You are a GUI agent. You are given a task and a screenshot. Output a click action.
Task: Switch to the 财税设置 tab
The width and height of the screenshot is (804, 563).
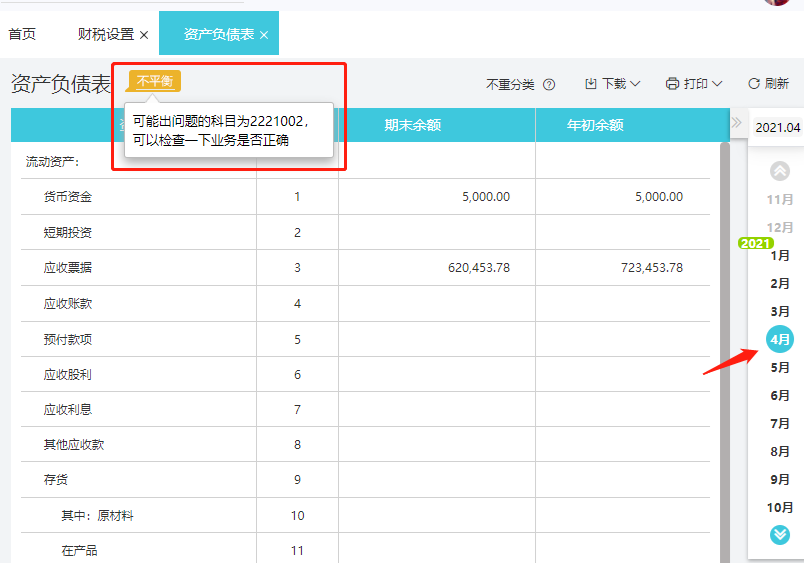[106, 34]
